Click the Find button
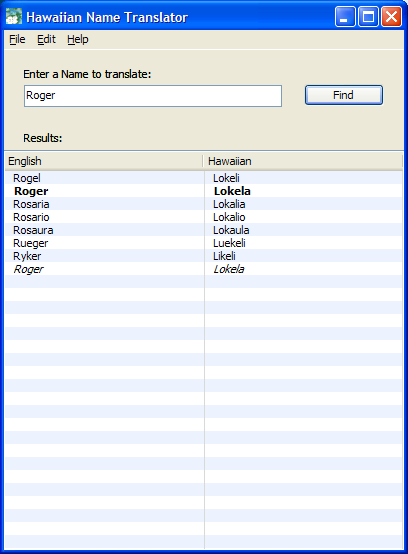408x554 pixels. [344, 95]
